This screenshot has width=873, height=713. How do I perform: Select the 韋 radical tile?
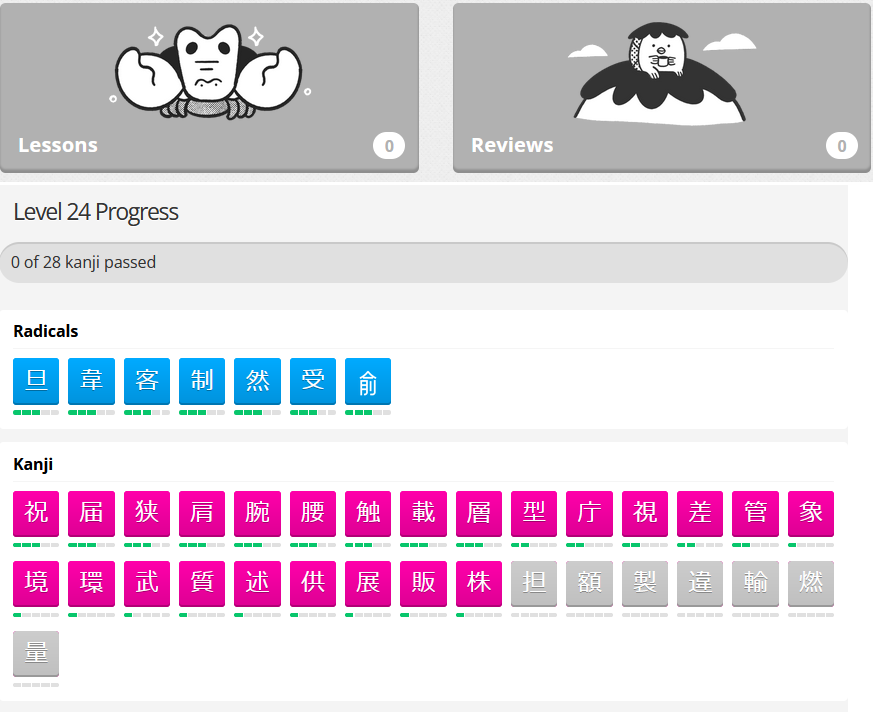pyautogui.click(x=91, y=381)
